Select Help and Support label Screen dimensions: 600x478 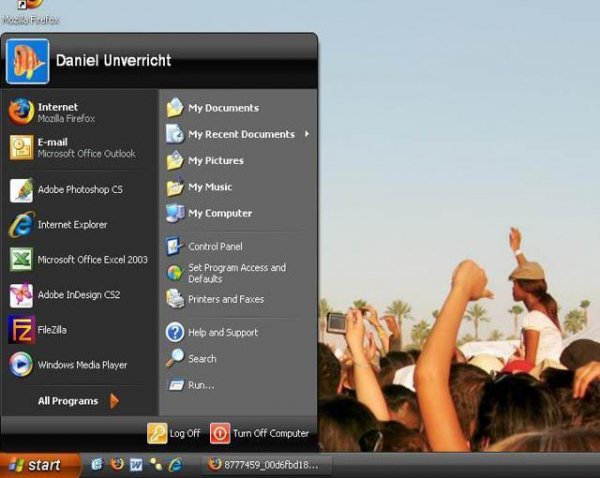[x=223, y=333]
